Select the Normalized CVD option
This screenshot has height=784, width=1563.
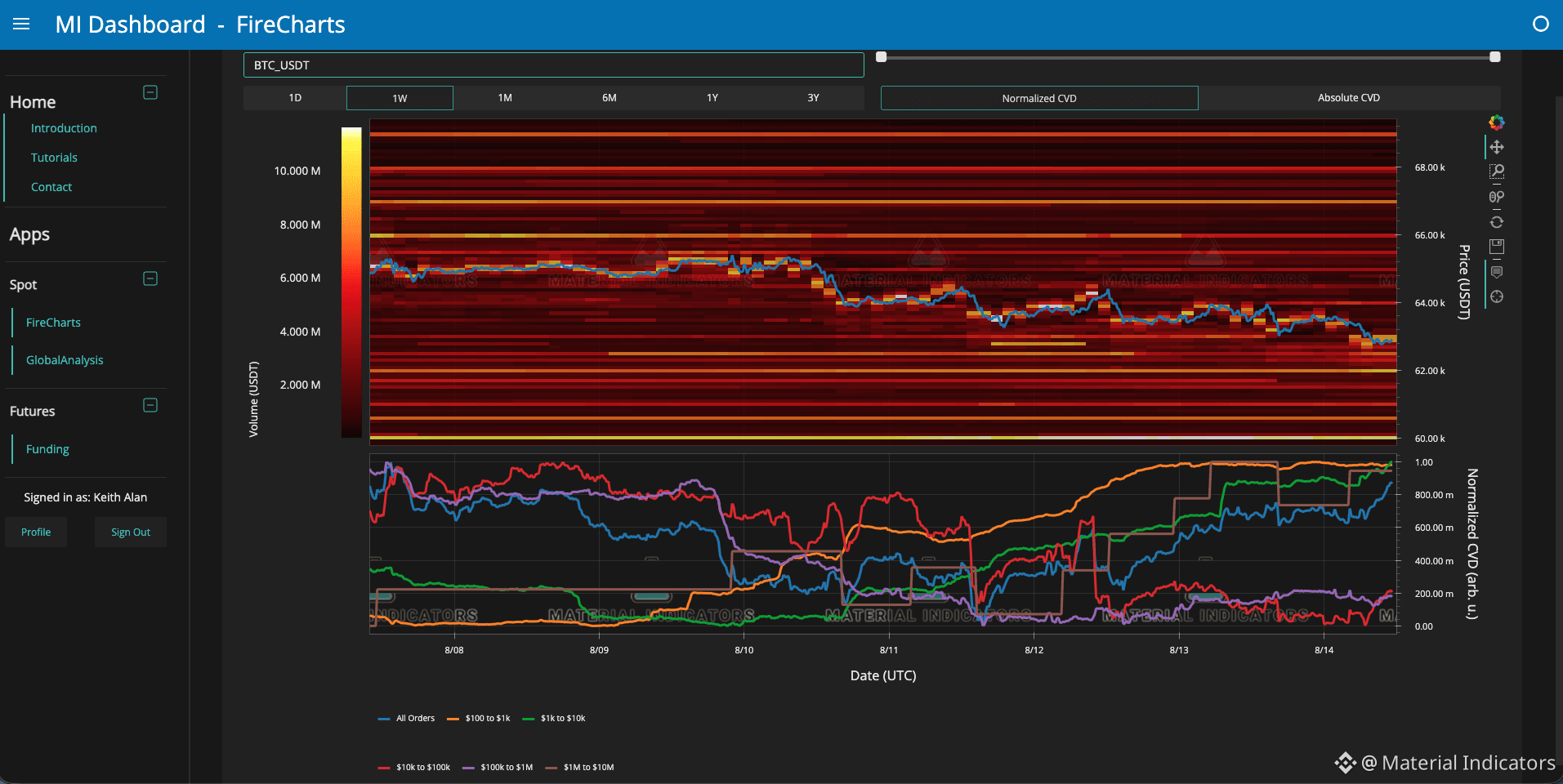1039,98
